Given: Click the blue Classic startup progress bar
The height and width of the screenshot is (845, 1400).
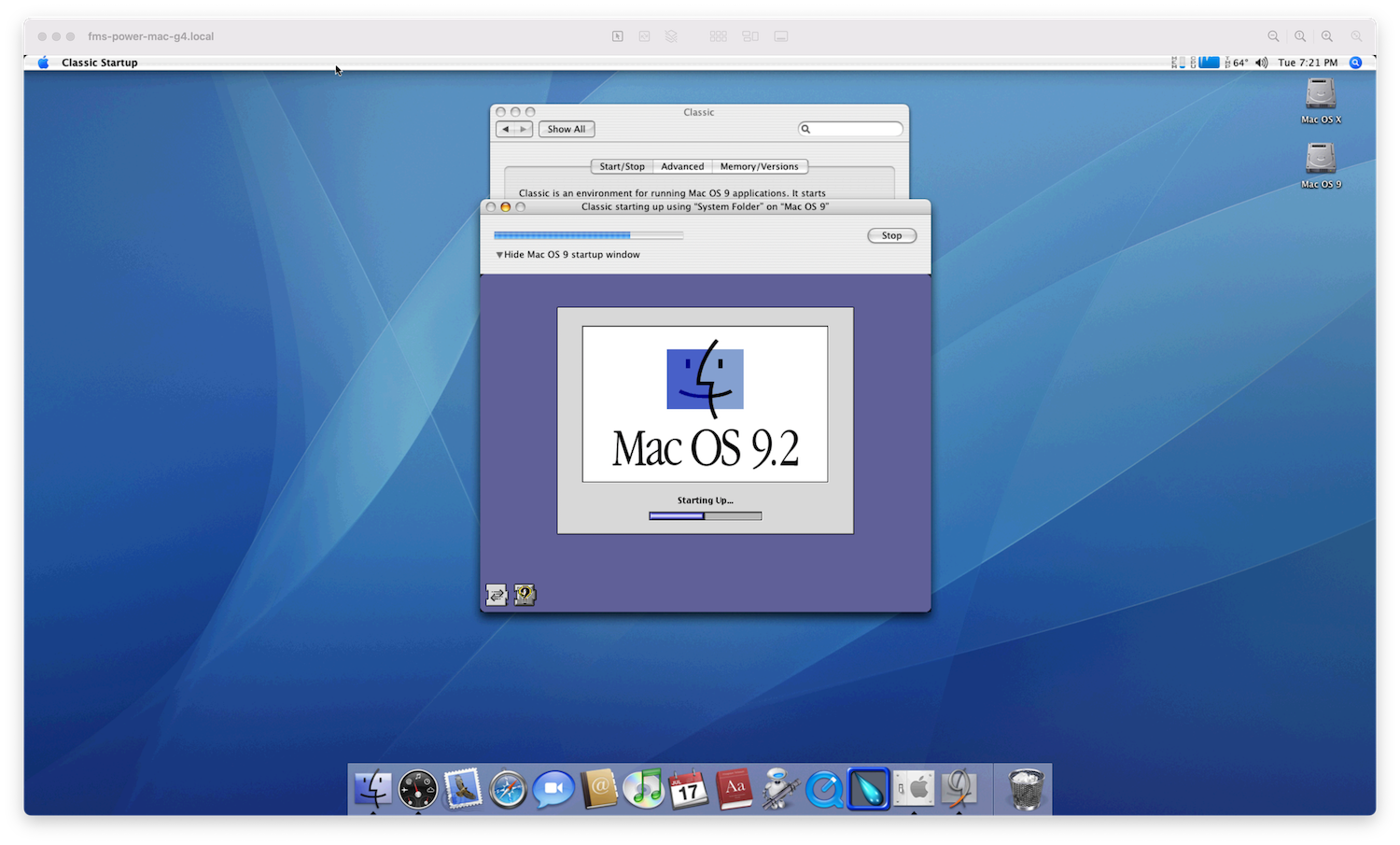Looking at the screenshot, I should pyautogui.click(x=589, y=235).
